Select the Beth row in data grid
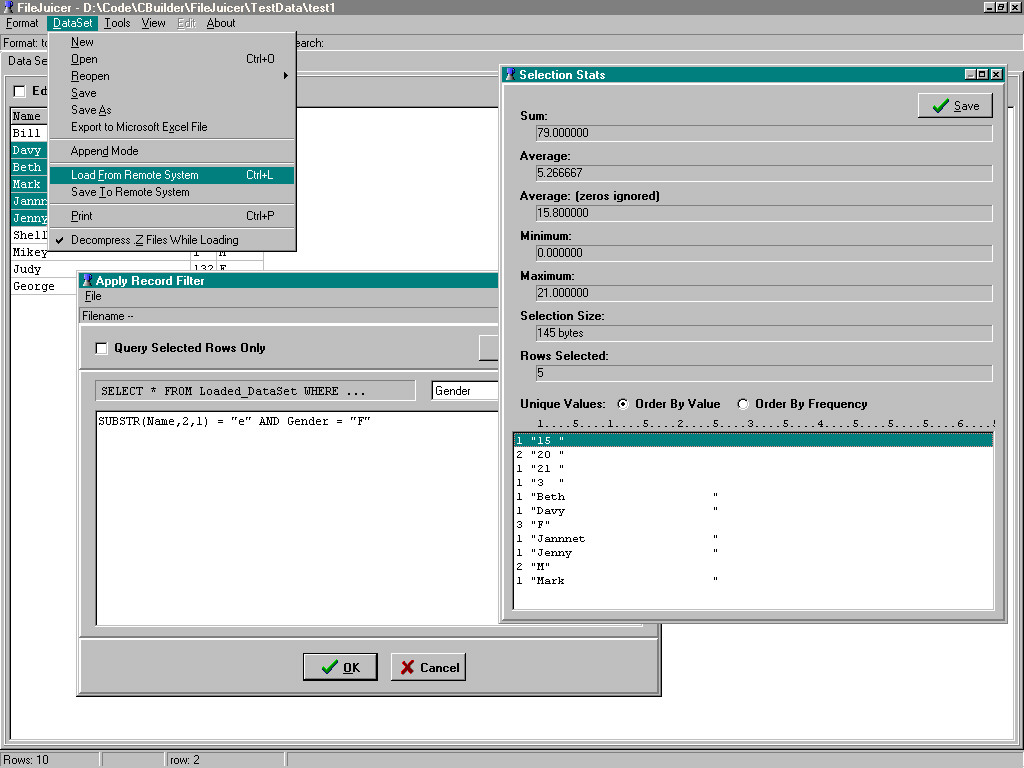 tap(29, 167)
